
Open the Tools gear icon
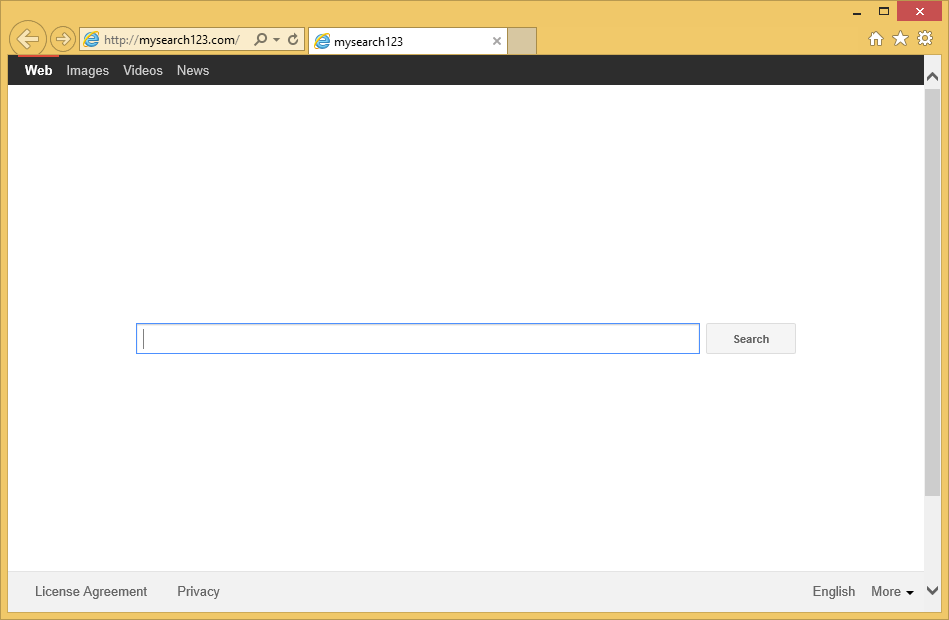click(925, 39)
